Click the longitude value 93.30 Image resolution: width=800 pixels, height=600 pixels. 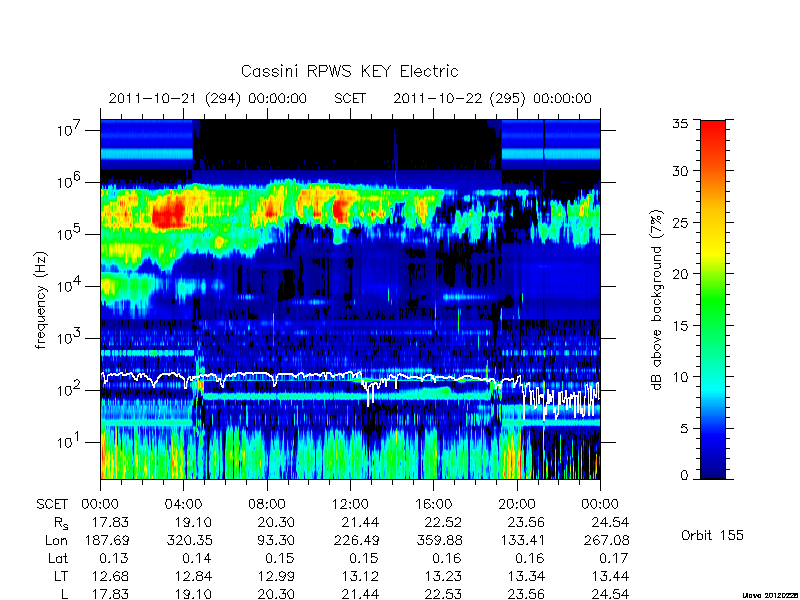click(275, 540)
